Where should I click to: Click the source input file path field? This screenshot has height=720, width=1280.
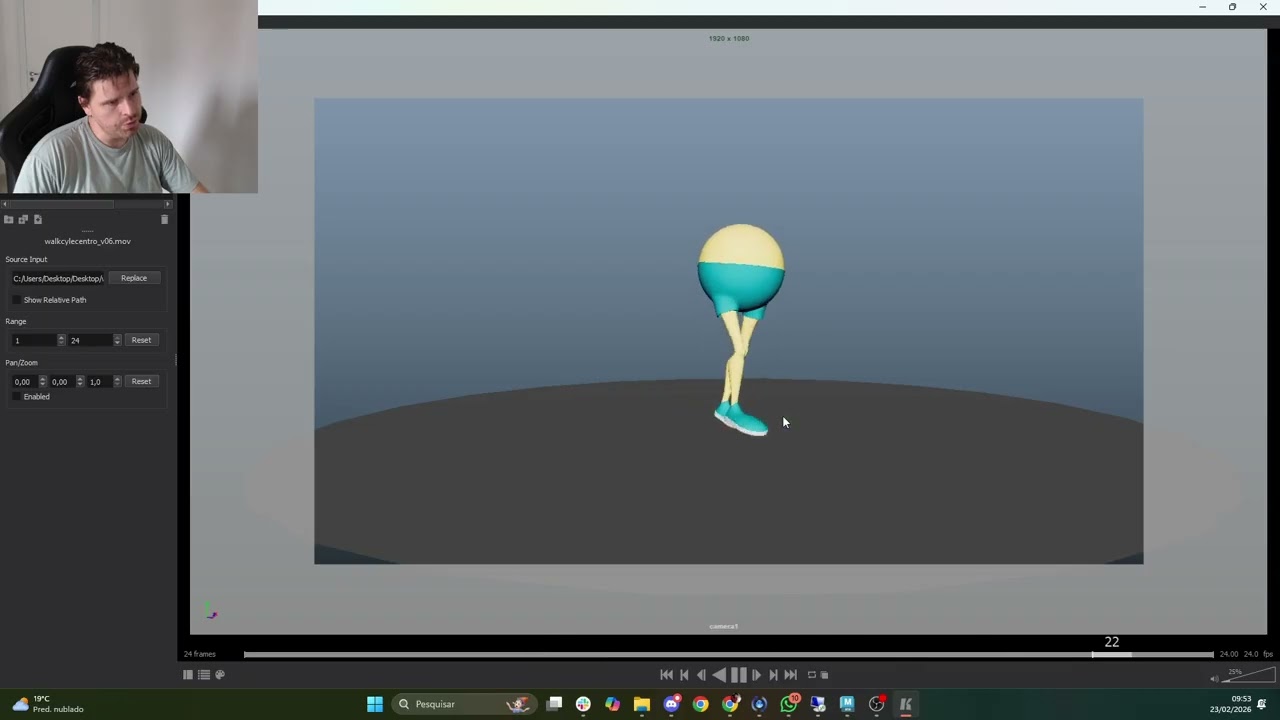(57, 278)
